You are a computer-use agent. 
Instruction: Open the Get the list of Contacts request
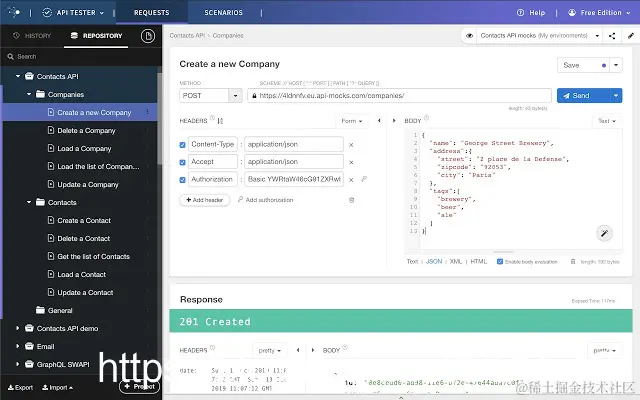click(93, 256)
